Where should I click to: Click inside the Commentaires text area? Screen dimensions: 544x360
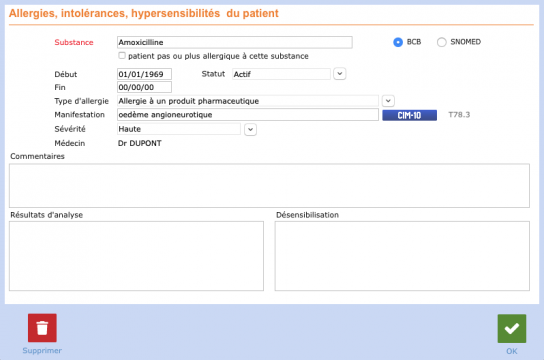click(x=269, y=186)
